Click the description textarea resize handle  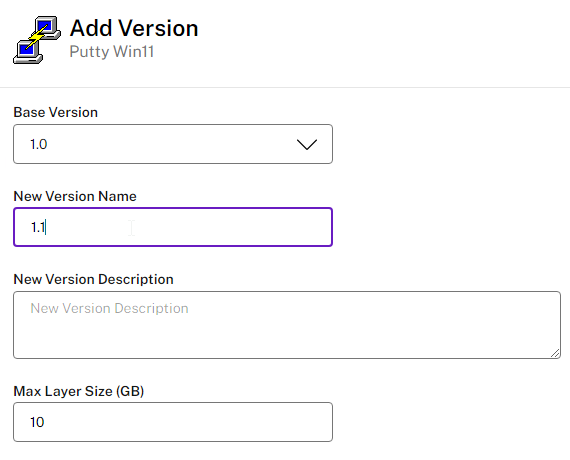(x=555, y=353)
